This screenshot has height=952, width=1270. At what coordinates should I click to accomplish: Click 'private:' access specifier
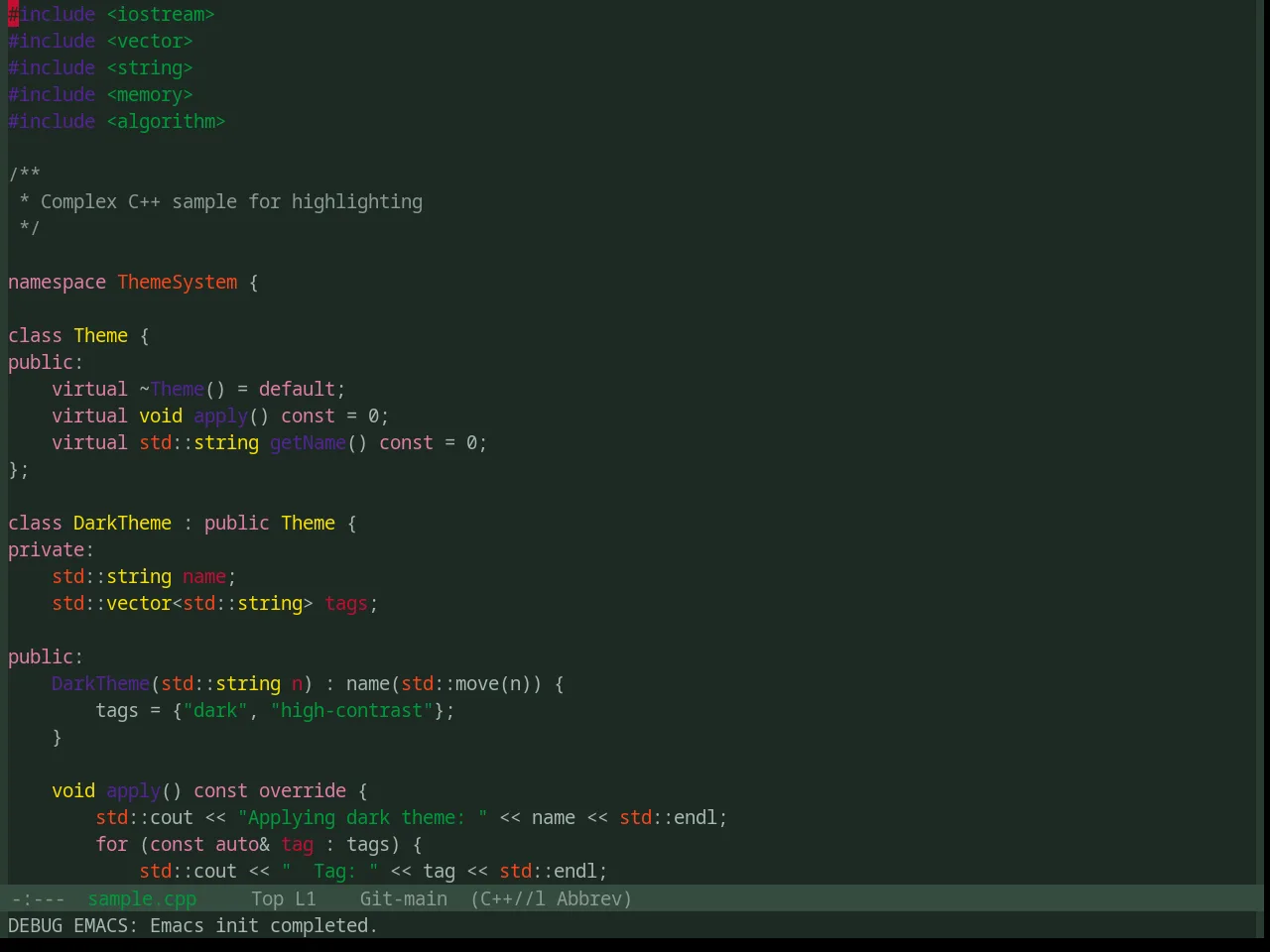[51, 550]
